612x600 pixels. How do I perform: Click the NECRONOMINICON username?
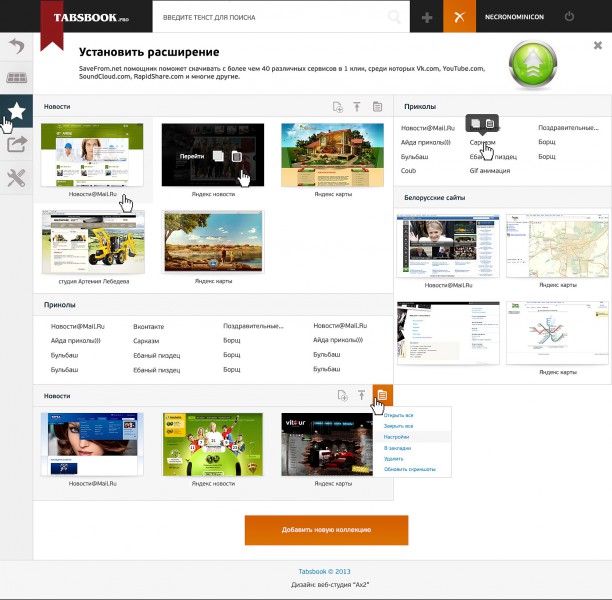click(x=514, y=17)
